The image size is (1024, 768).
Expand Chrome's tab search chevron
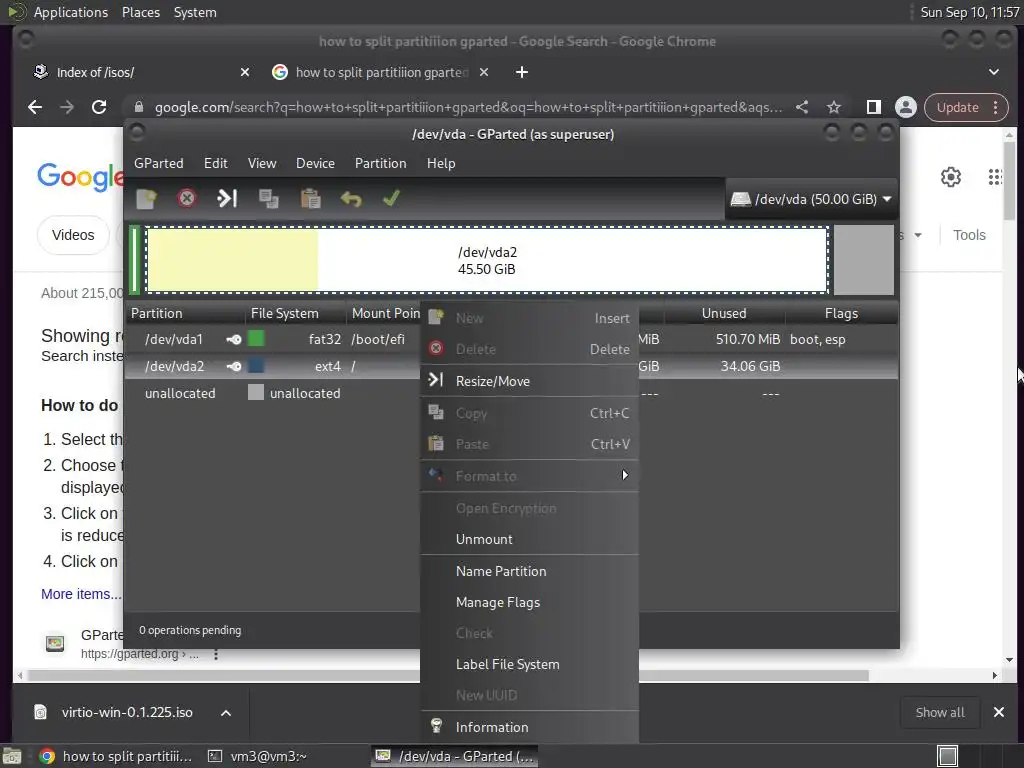click(x=993, y=72)
